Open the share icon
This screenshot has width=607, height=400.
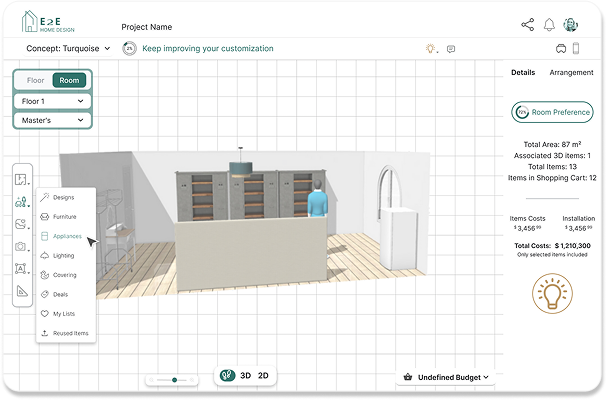(527, 24)
